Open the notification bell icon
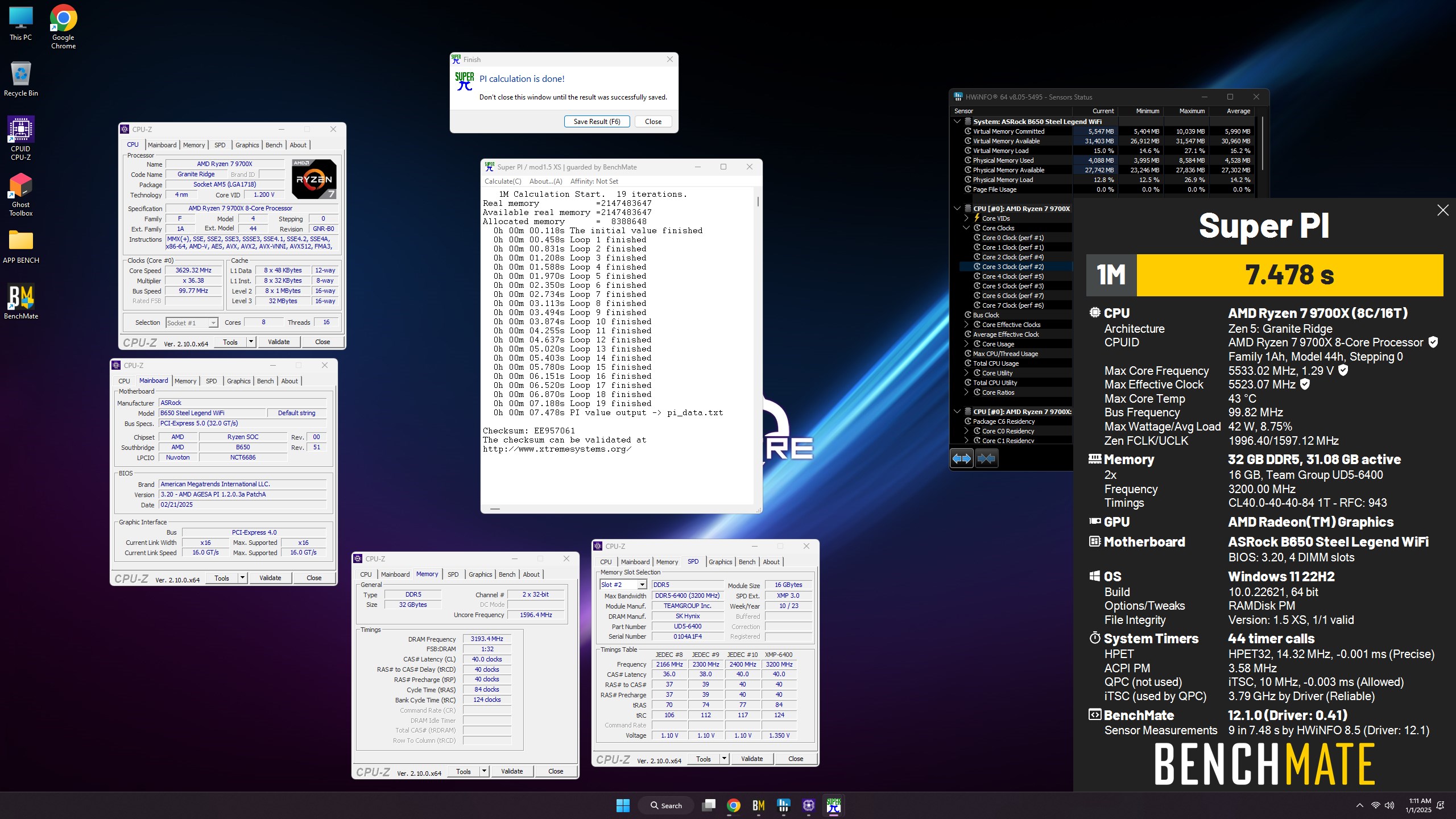The height and width of the screenshot is (819, 1456). tap(1441, 805)
